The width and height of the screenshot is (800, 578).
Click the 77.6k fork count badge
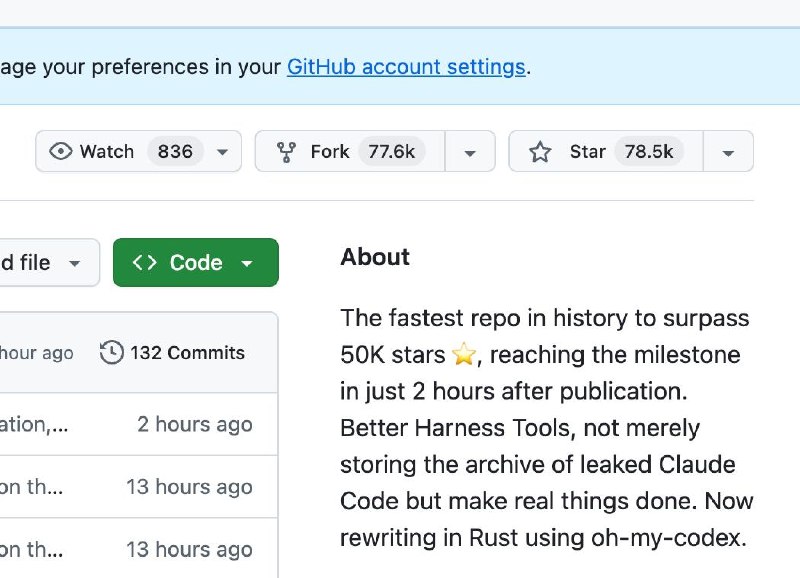(x=391, y=152)
